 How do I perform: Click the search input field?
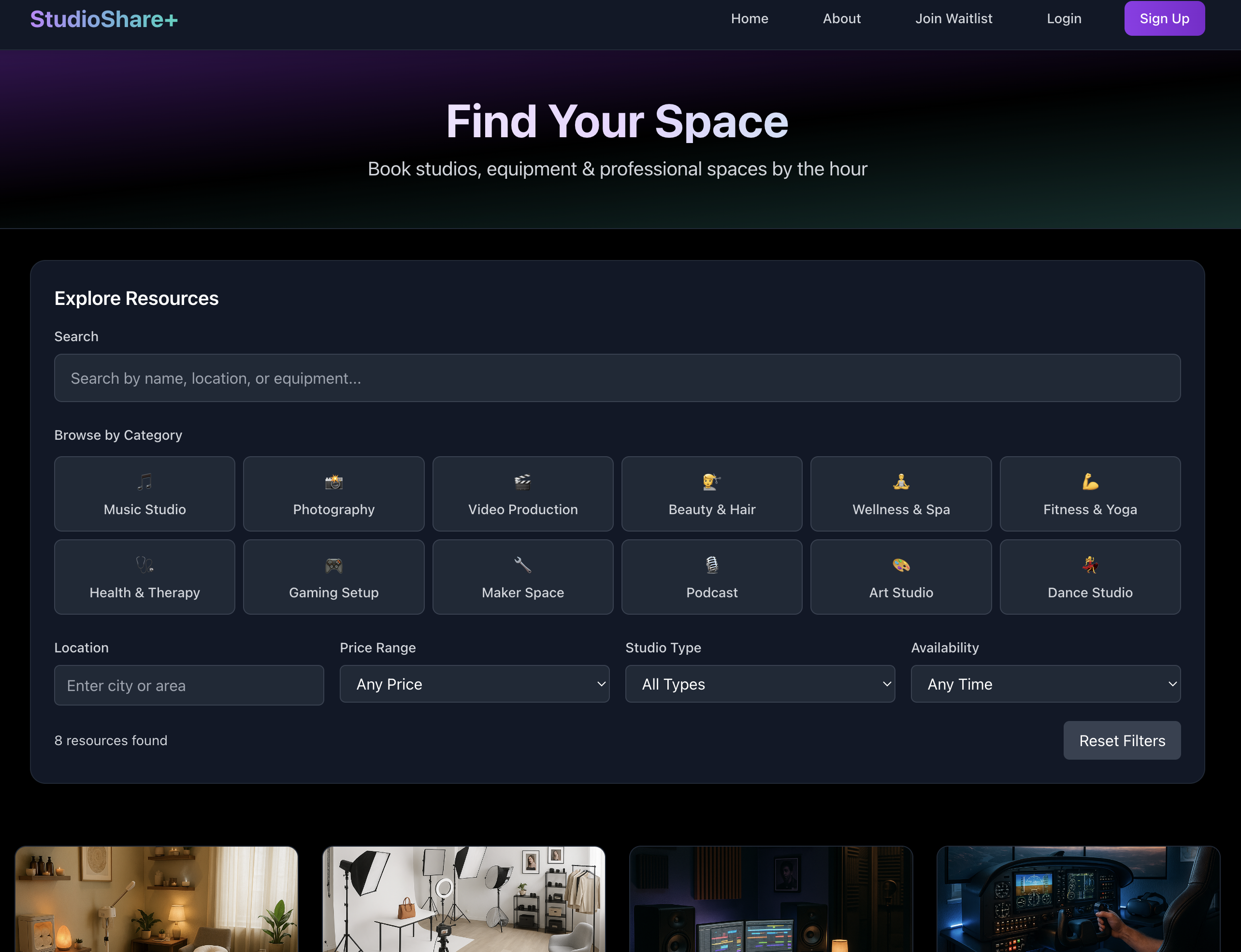[619, 377]
